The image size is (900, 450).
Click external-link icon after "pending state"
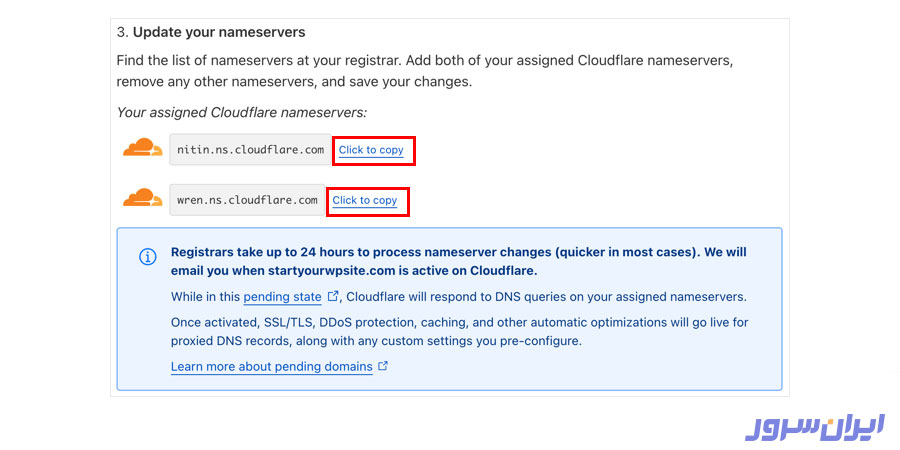click(333, 297)
